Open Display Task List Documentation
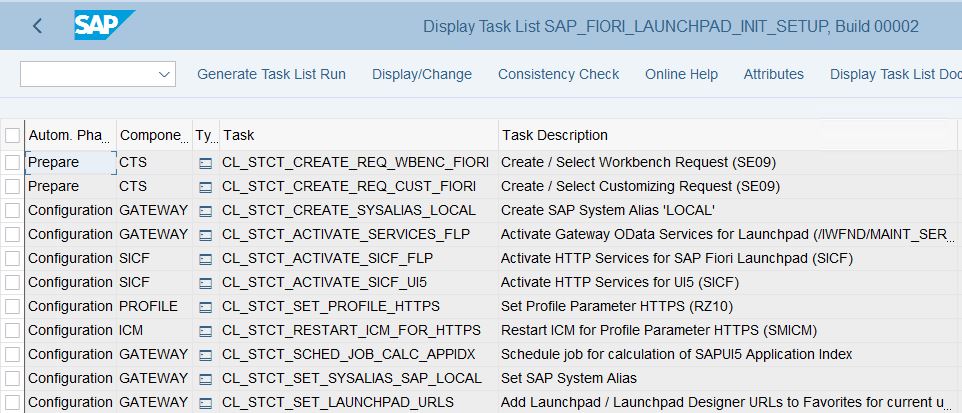Screen dimensions: 962x413 tap(896, 74)
